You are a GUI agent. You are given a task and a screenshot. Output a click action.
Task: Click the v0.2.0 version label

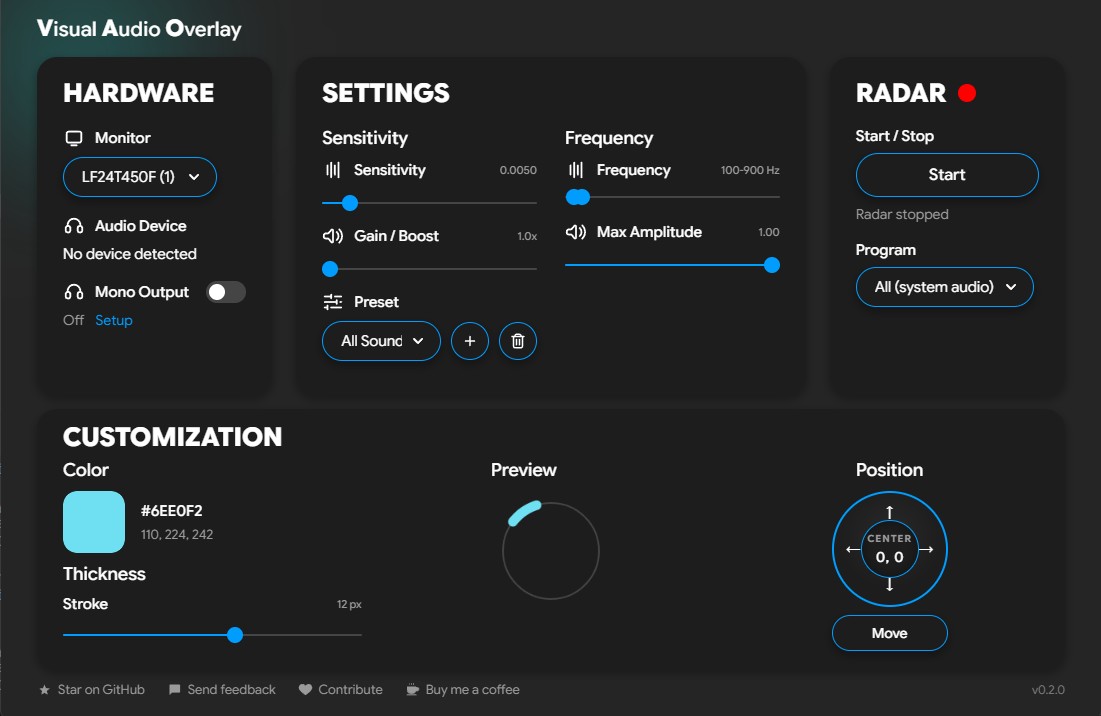click(1048, 690)
